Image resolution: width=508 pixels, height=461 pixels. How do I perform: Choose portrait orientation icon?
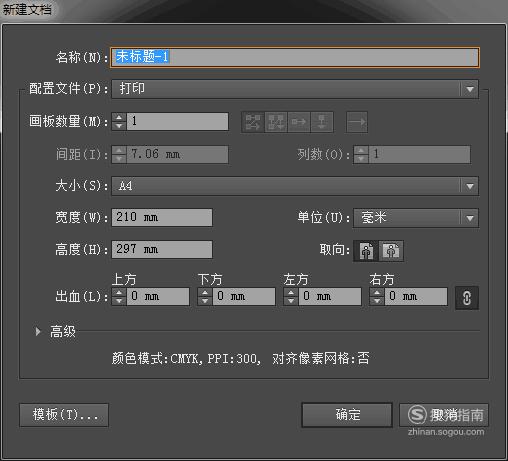[x=366, y=251]
